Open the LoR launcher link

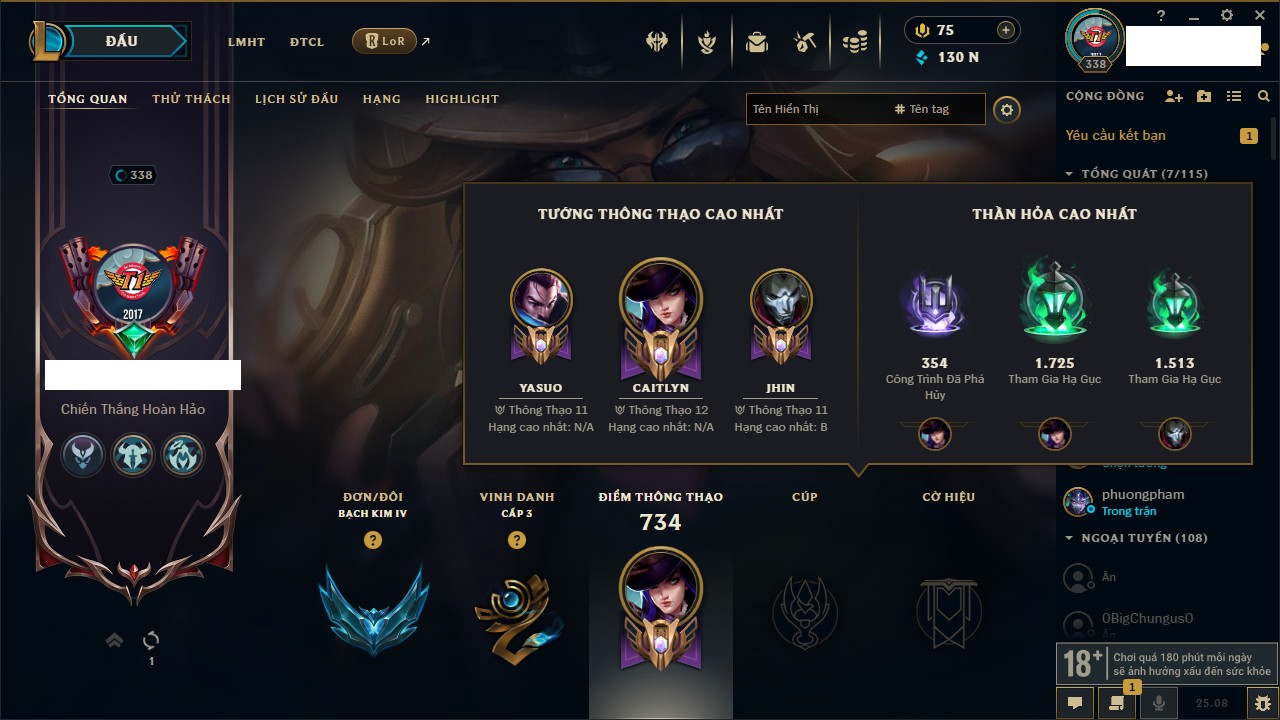tap(384, 41)
